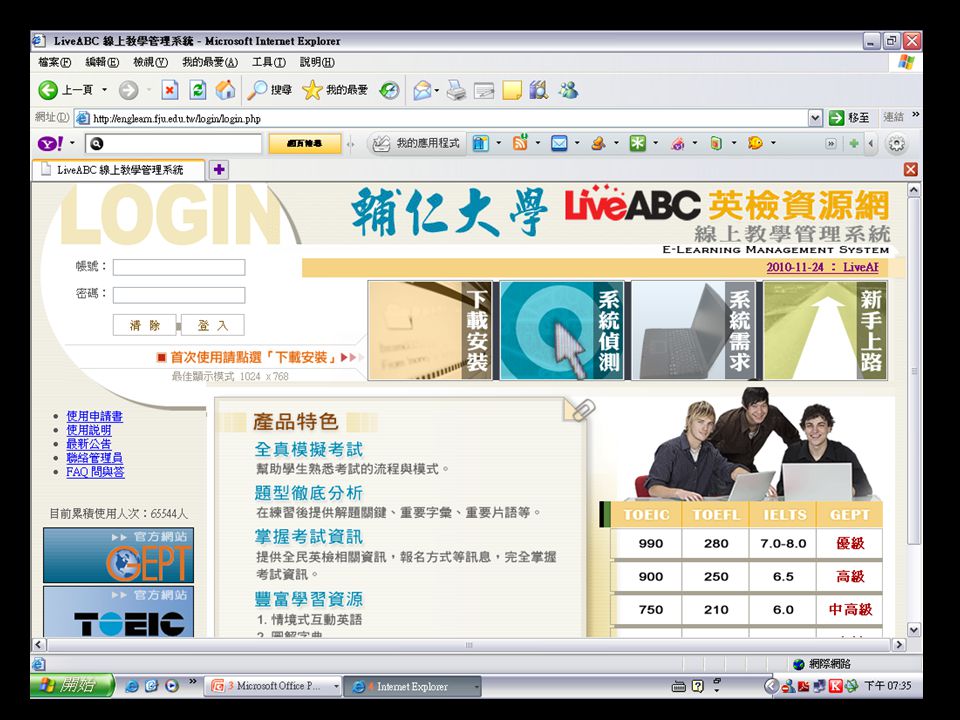This screenshot has height=720, width=960.
Task: Print the page with the printer icon
Action: (x=456, y=91)
